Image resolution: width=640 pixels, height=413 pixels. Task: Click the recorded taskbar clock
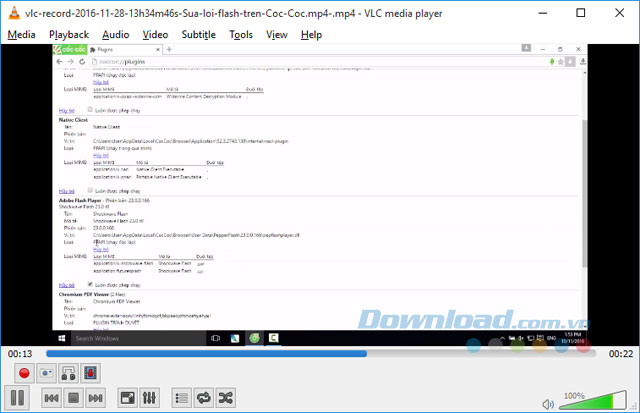coord(573,338)
